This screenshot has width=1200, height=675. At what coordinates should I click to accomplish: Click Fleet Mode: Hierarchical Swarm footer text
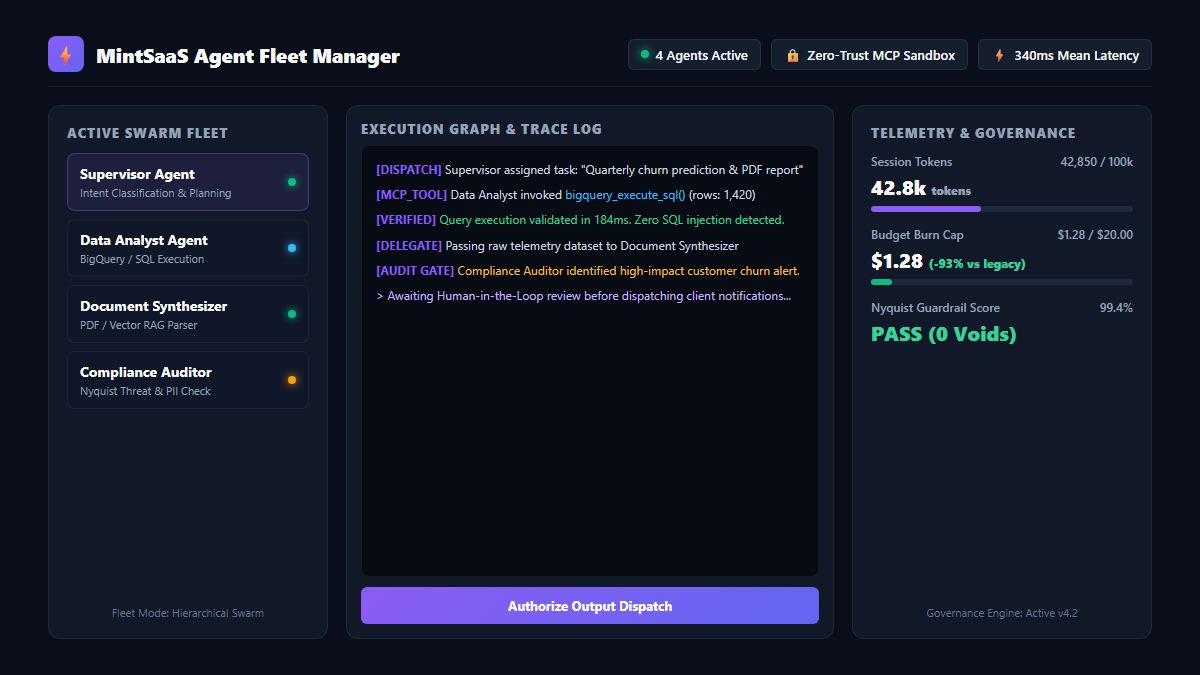coord(188,613)
